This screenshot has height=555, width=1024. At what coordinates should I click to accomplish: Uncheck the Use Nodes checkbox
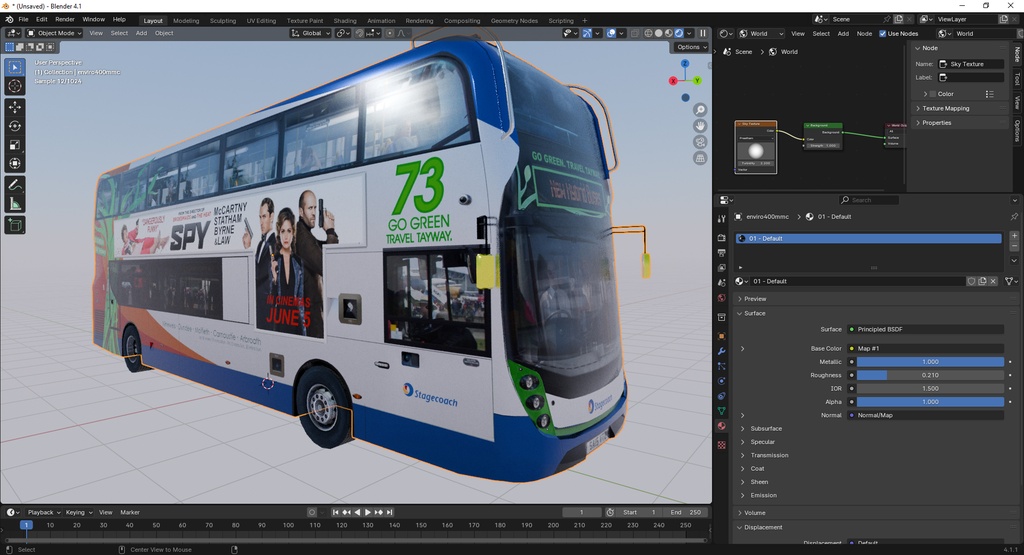click(883, 33)
